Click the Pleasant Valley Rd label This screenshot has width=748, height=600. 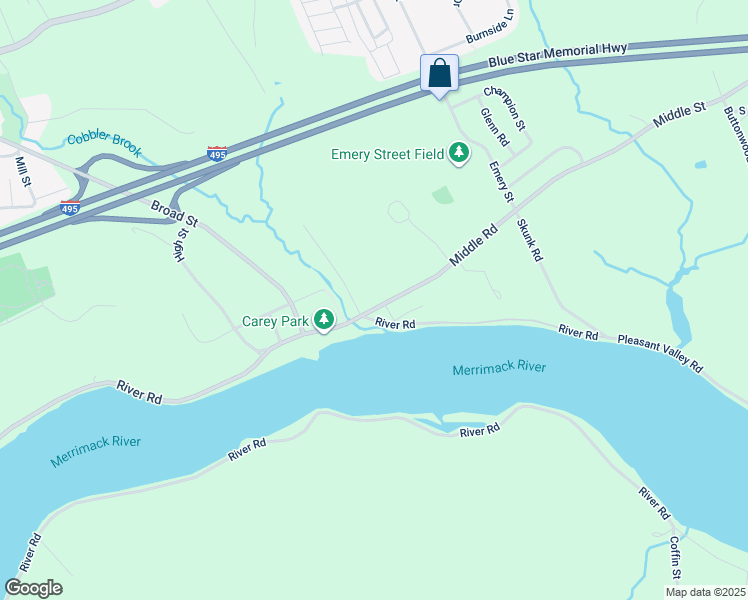(x=660, y=353)
